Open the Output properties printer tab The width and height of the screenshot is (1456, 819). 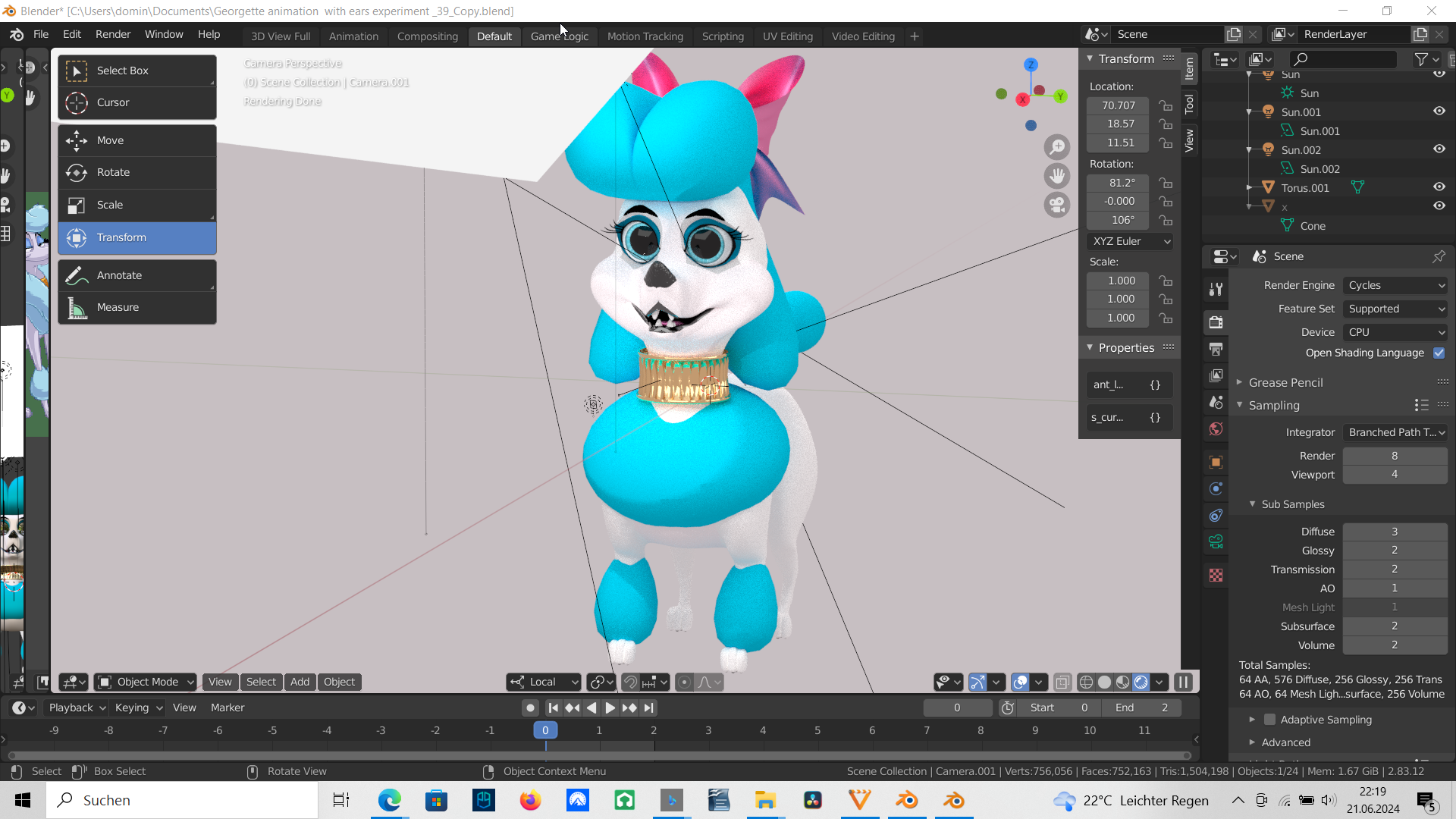1216,350
